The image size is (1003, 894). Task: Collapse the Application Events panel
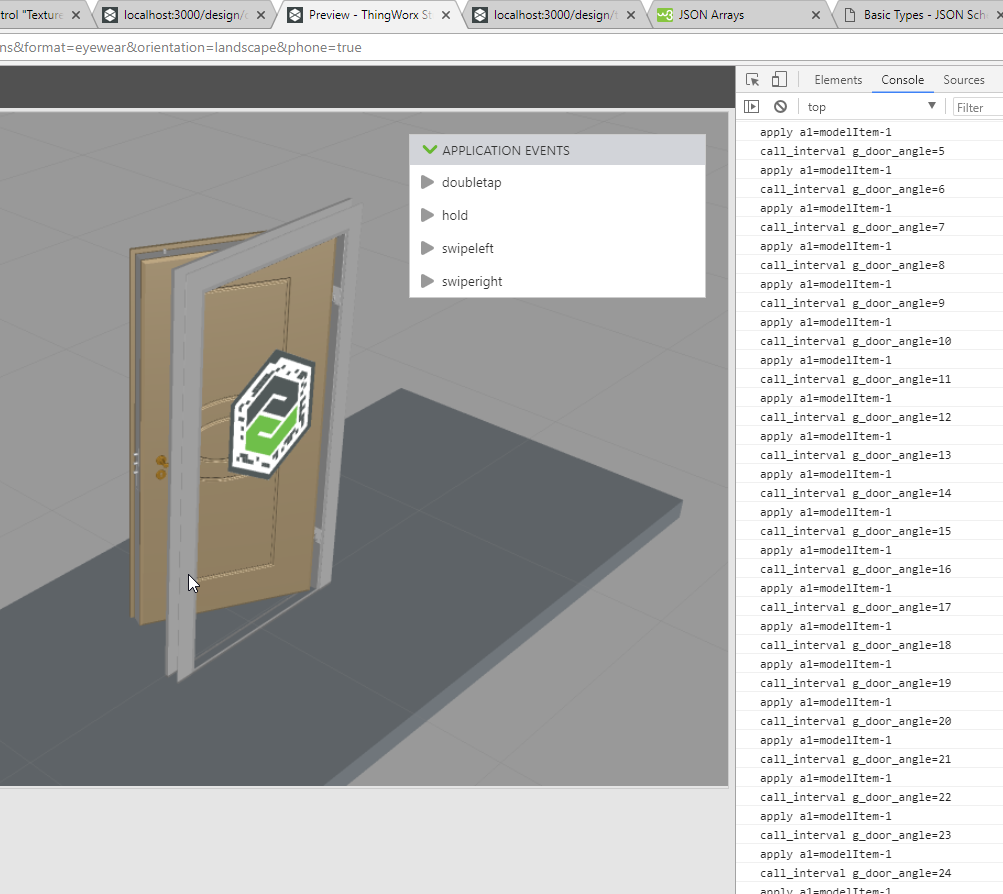pyautogui.click(x=430, y=150)
